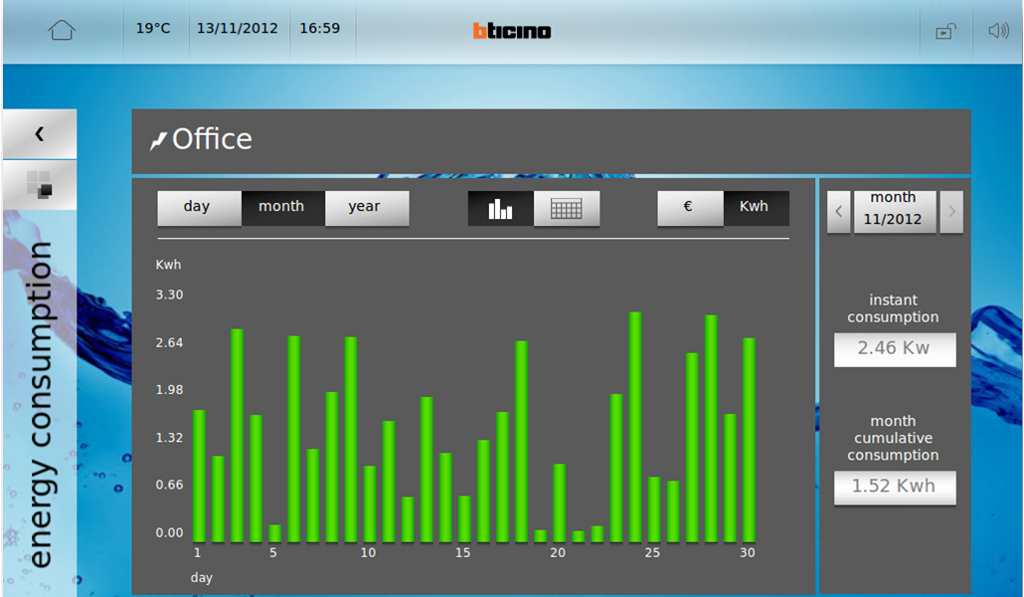The image size is (1024, 597).
Task: Select the tallest consumption bar on day 23
Action: (633, 420)
